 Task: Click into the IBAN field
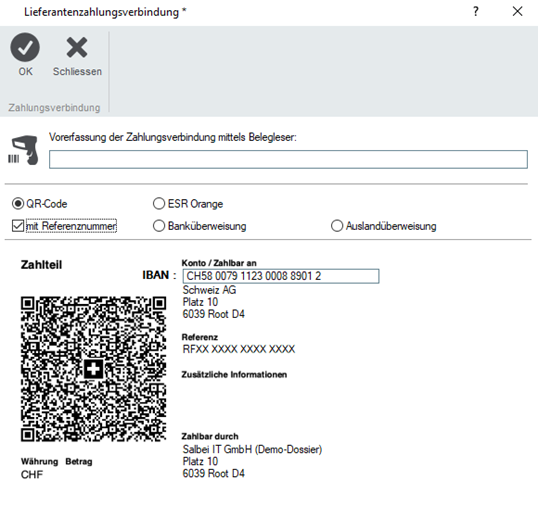click(x=281, y=276)
